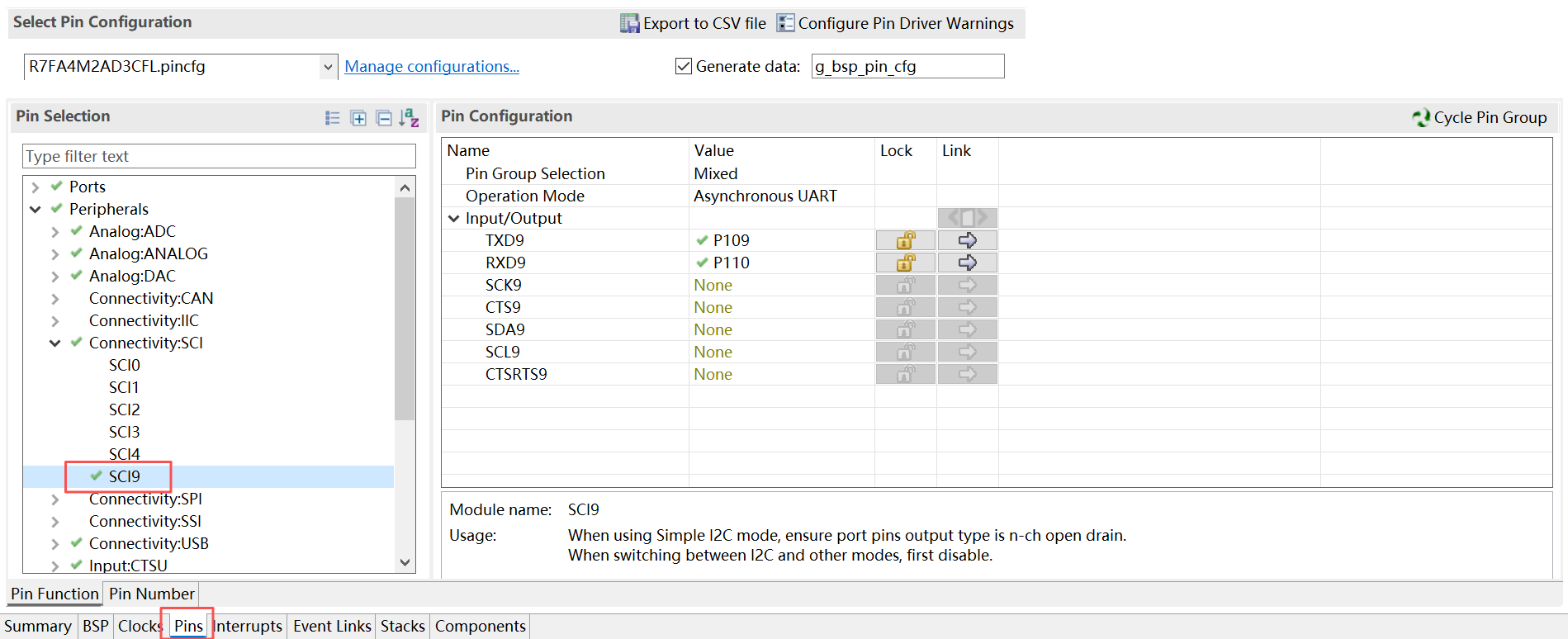The height and width of the screenshot is (639, 1568).
Task: Toggle flat list view in Pin Selection
Action: [x=333, y=118]
